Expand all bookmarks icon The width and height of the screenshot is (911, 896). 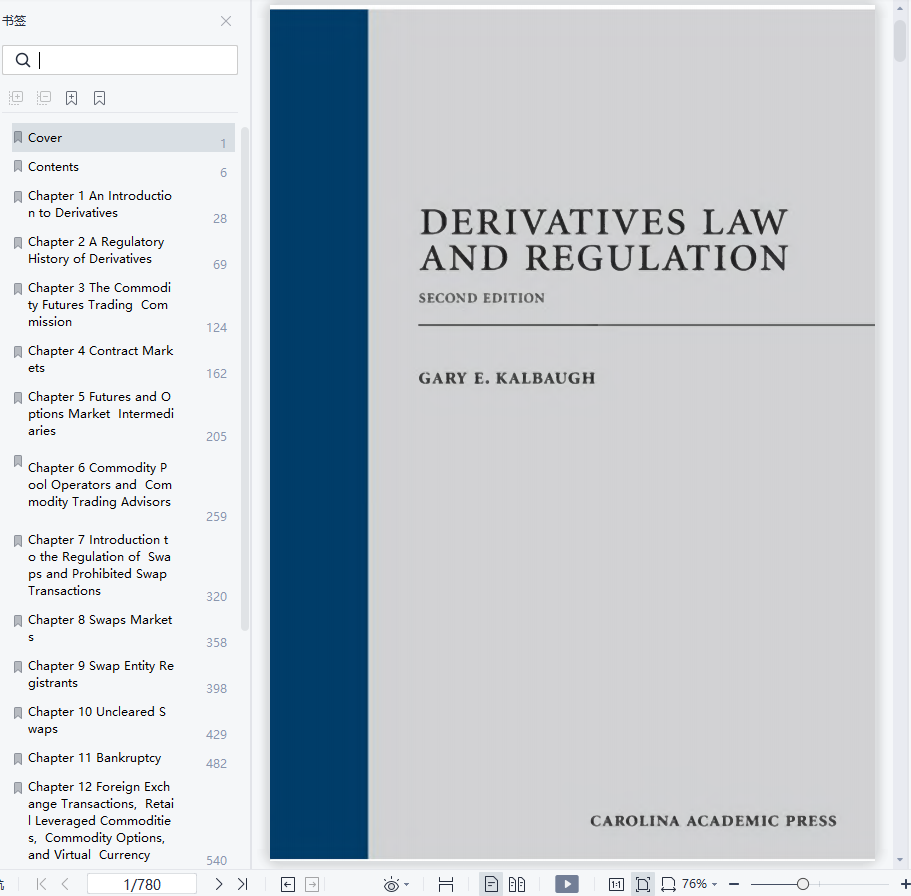tap(16, 98)
